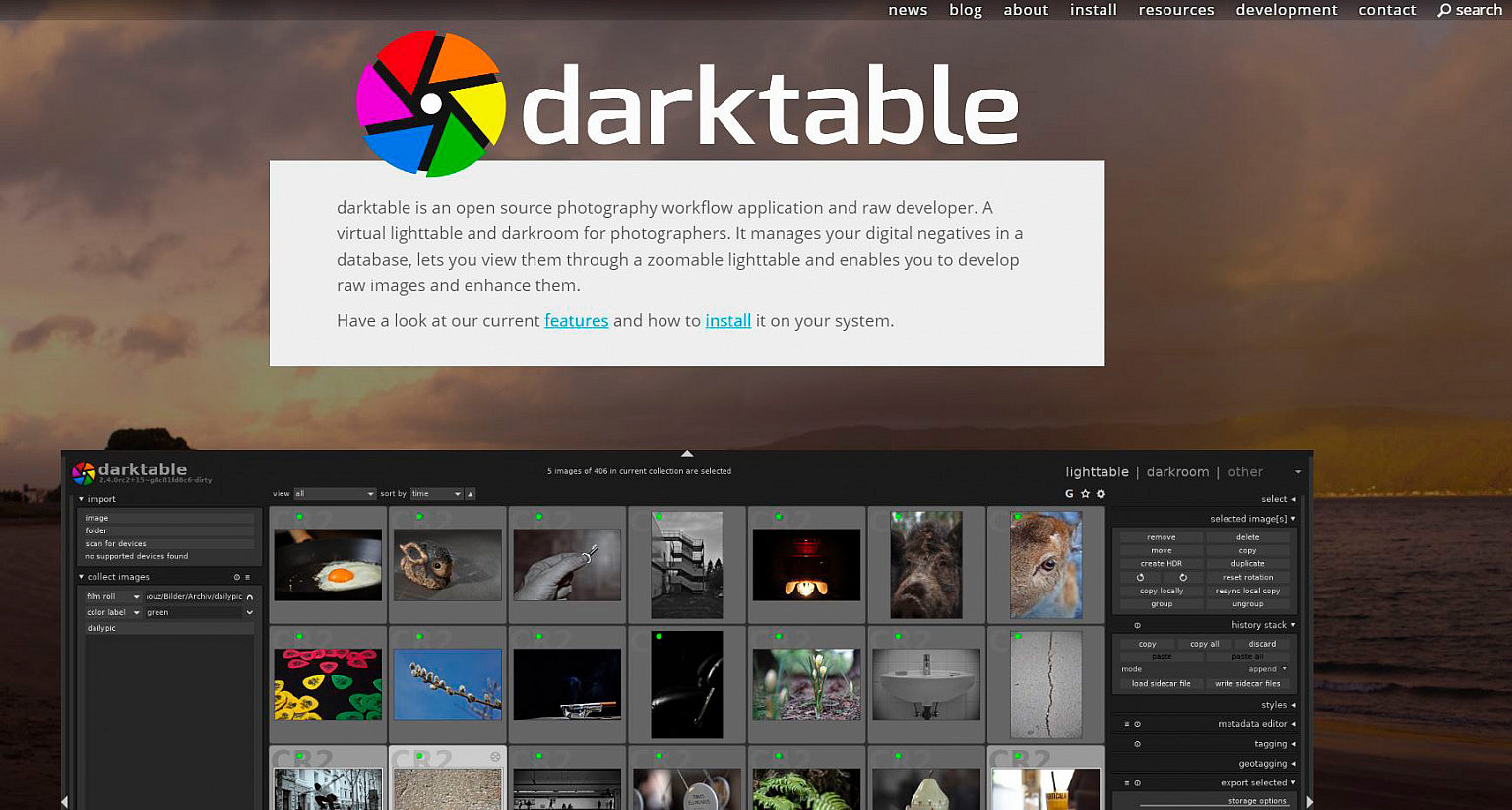Follow the features link in the description
The height and width of the screenshot is (810, 1512).
point(576,320)
